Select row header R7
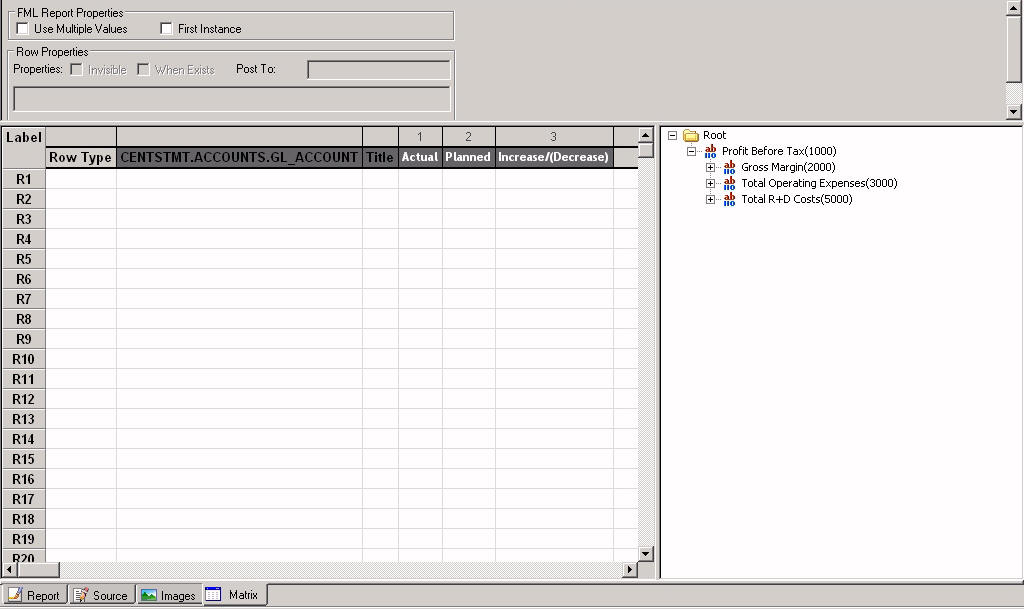 (24, 299)
